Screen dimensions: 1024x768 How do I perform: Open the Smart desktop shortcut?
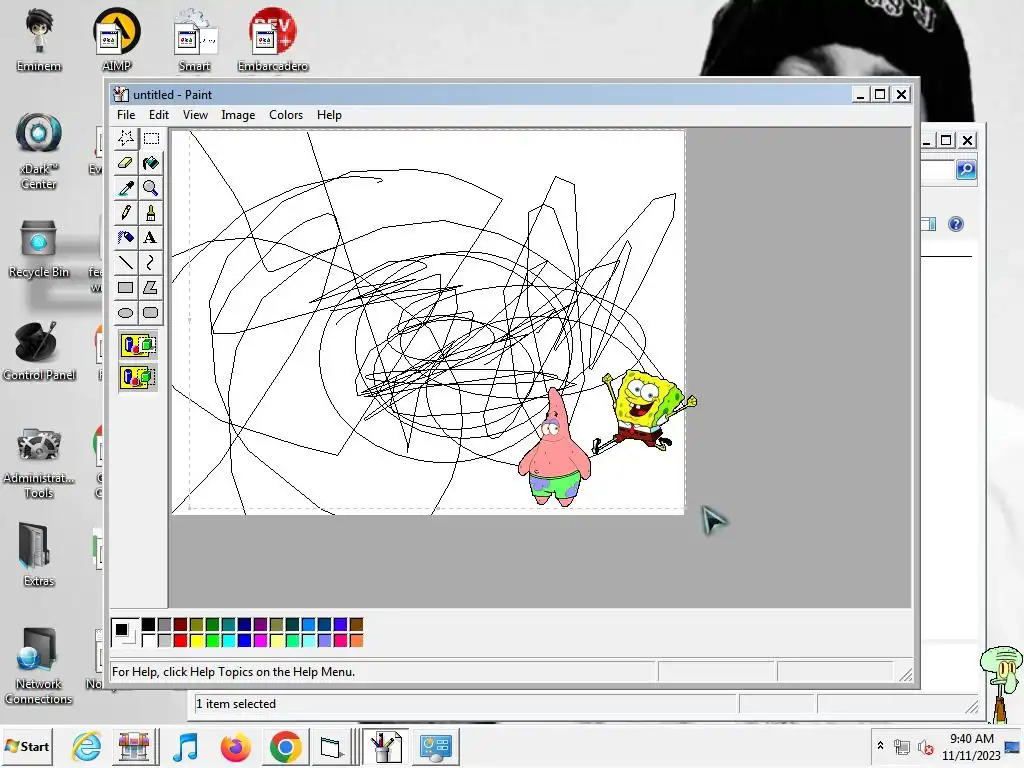tap(195, 39)
